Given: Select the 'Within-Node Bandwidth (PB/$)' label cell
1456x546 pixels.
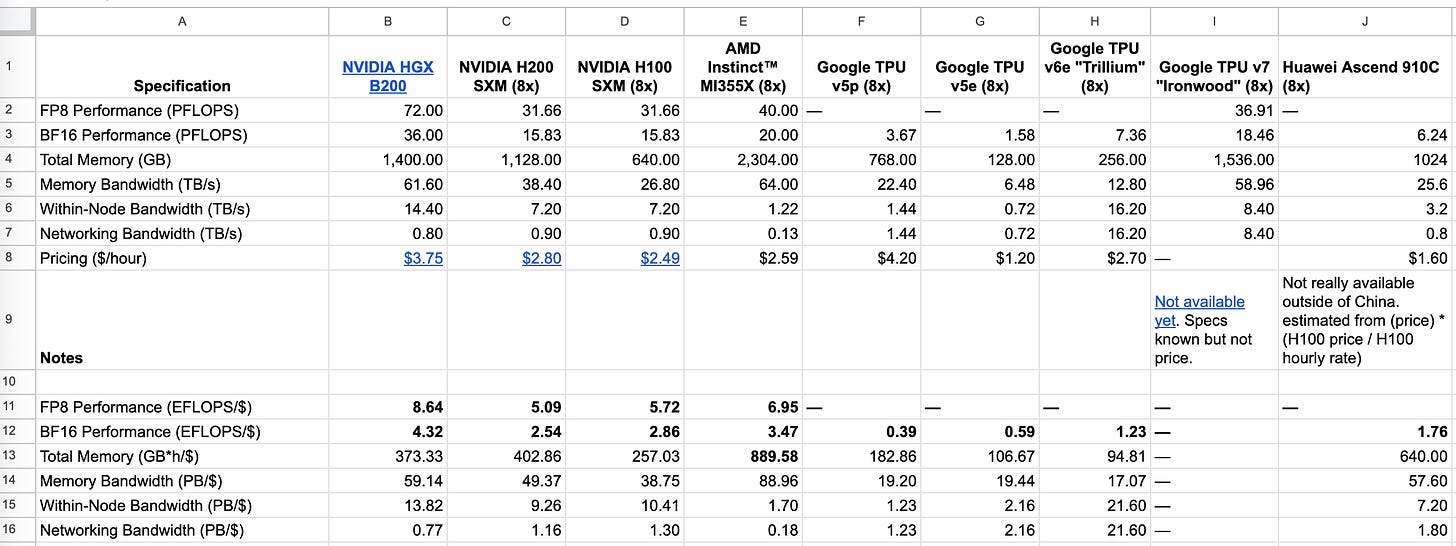Looking at the screenshot, I should point(182,505).
